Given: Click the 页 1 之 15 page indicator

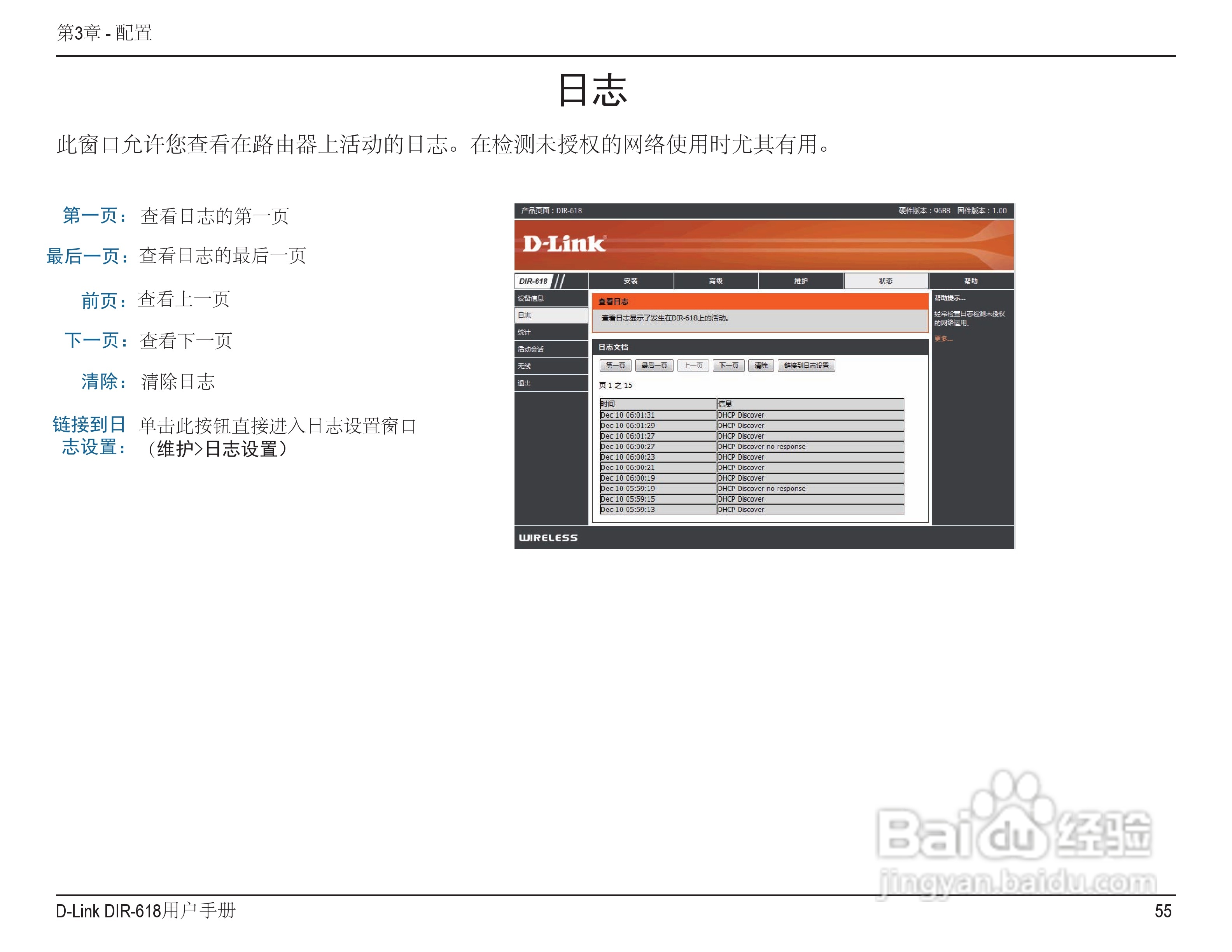Looking at the screenshot, I should [x=616, y=385].
